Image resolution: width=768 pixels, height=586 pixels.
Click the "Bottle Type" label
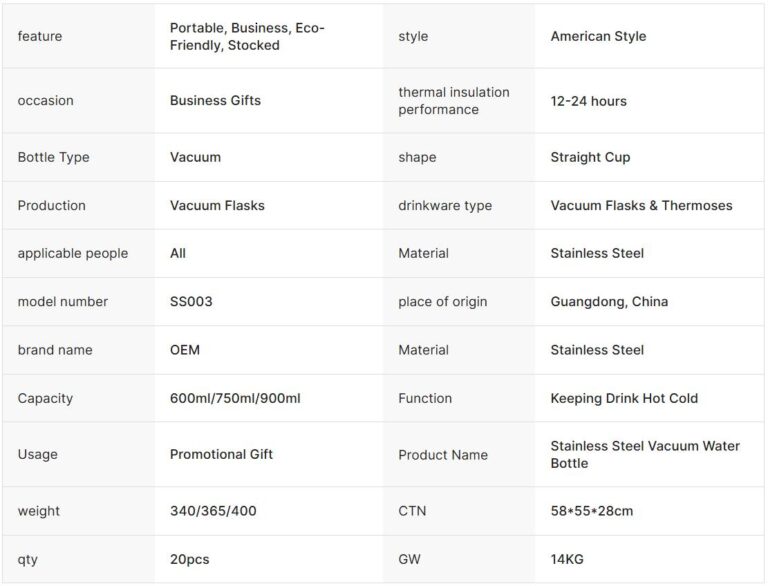[53, 157]
